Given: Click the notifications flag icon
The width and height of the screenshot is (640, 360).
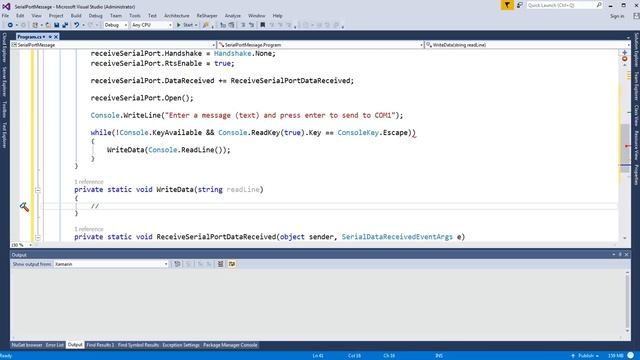Looking at the screenshot, I should coord(507,5).
